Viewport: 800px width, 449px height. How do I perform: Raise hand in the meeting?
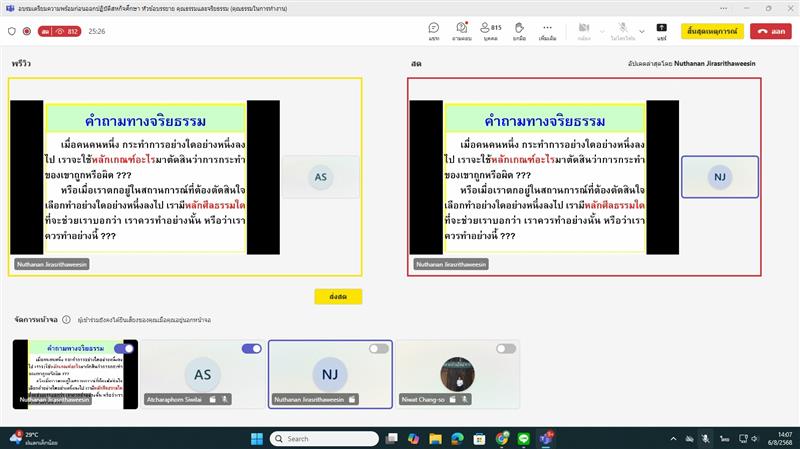(519, 31)
